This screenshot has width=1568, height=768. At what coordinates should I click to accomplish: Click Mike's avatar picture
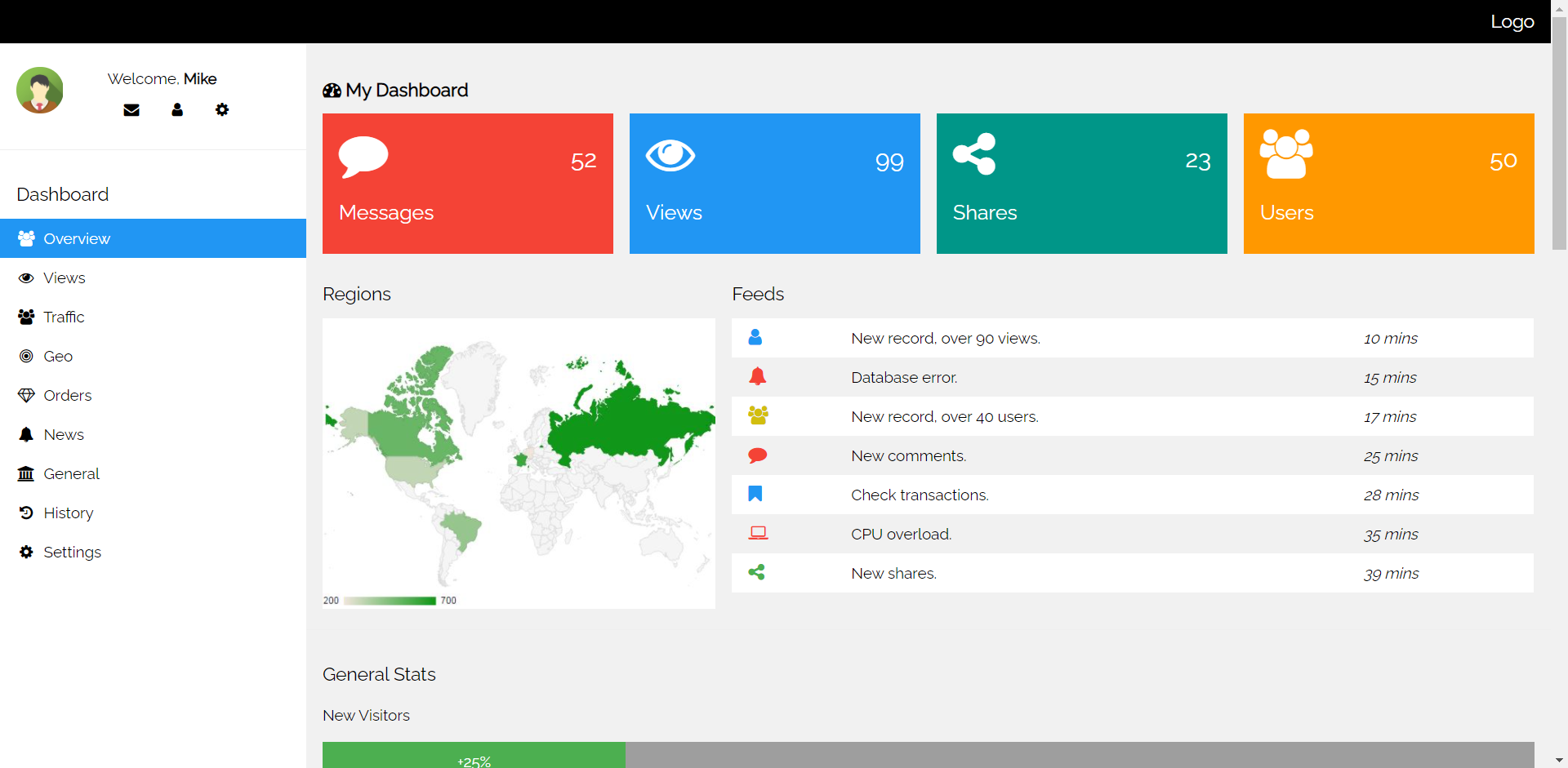coord(40,91)
